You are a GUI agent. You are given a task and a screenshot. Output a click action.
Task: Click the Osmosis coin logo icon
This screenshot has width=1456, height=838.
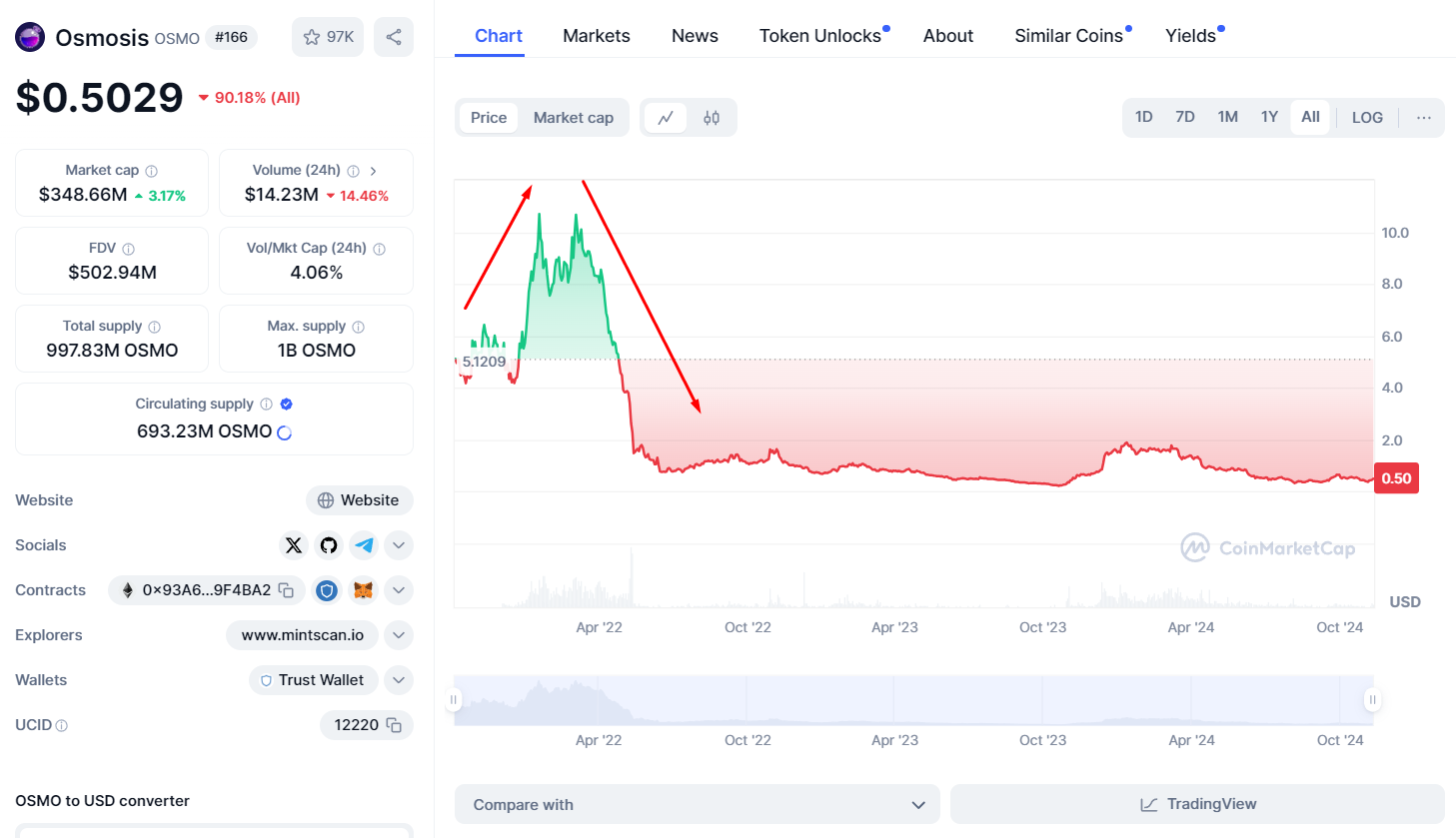(x=30, y=37)
